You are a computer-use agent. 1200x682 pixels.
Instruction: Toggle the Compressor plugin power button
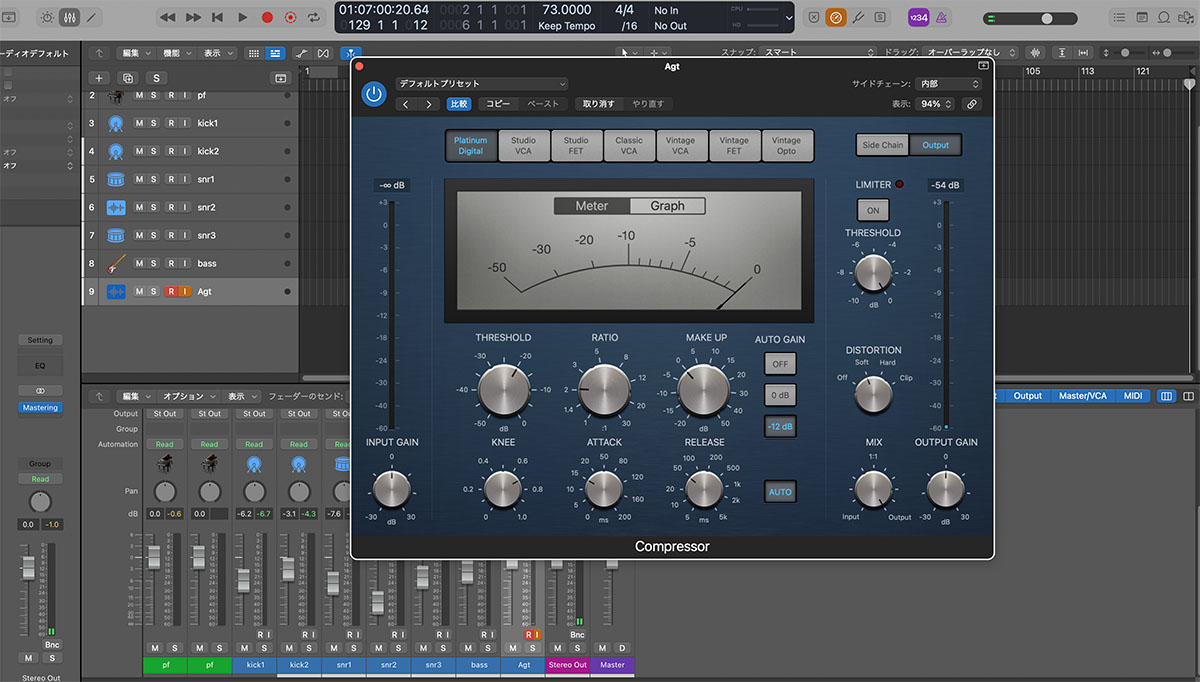click(x=373, y=94)
